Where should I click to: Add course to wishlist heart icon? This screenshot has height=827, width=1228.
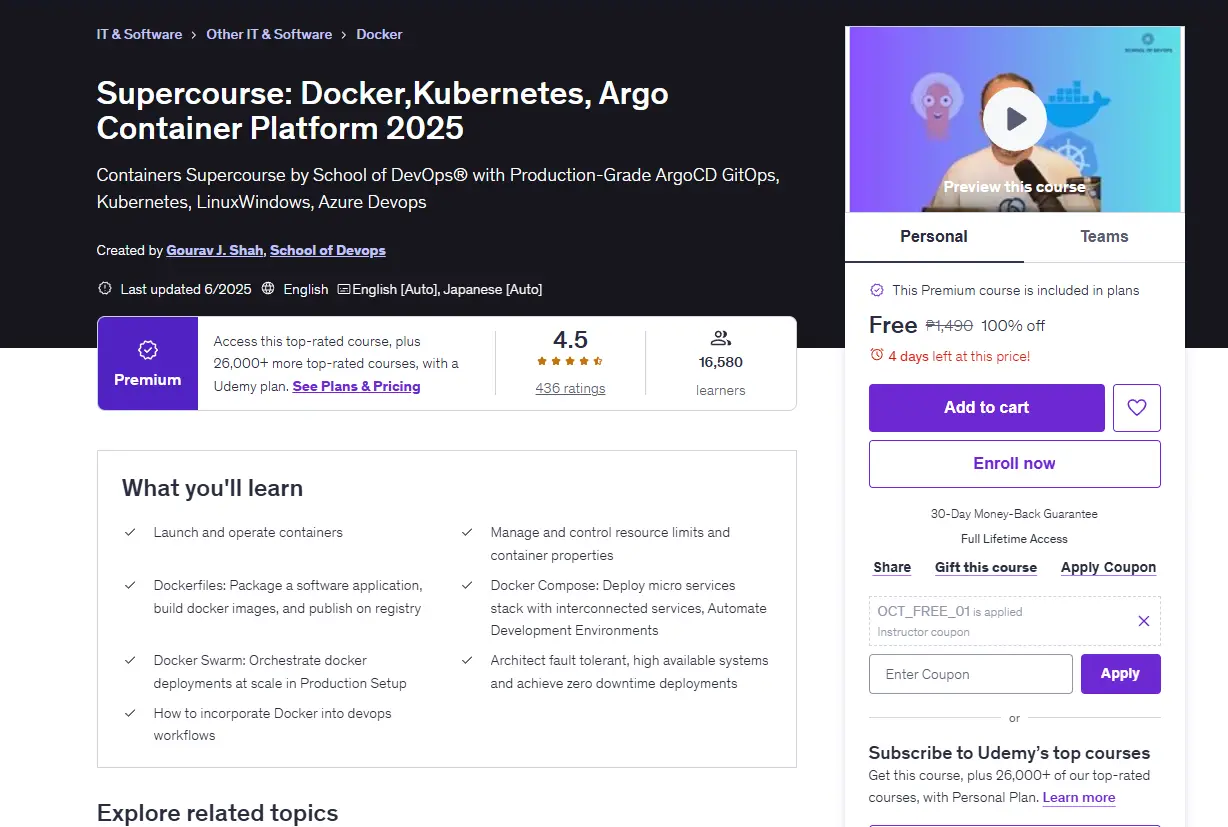pos(1137,408)
